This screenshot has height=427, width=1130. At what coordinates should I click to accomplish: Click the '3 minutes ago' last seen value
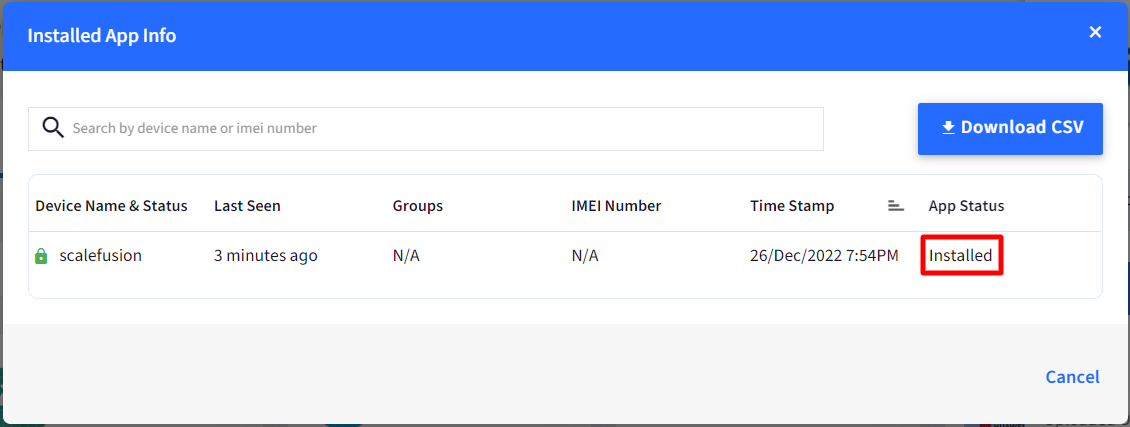[266, 256]
